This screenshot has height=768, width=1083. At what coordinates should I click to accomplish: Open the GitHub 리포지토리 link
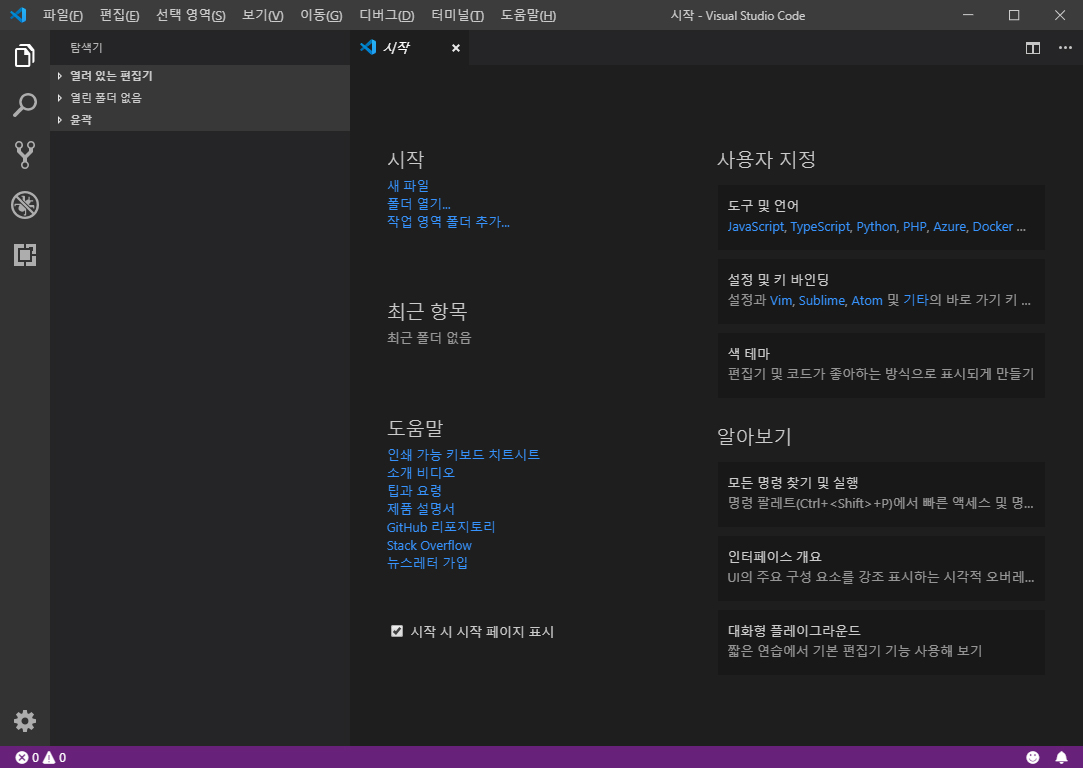[441, 527]
